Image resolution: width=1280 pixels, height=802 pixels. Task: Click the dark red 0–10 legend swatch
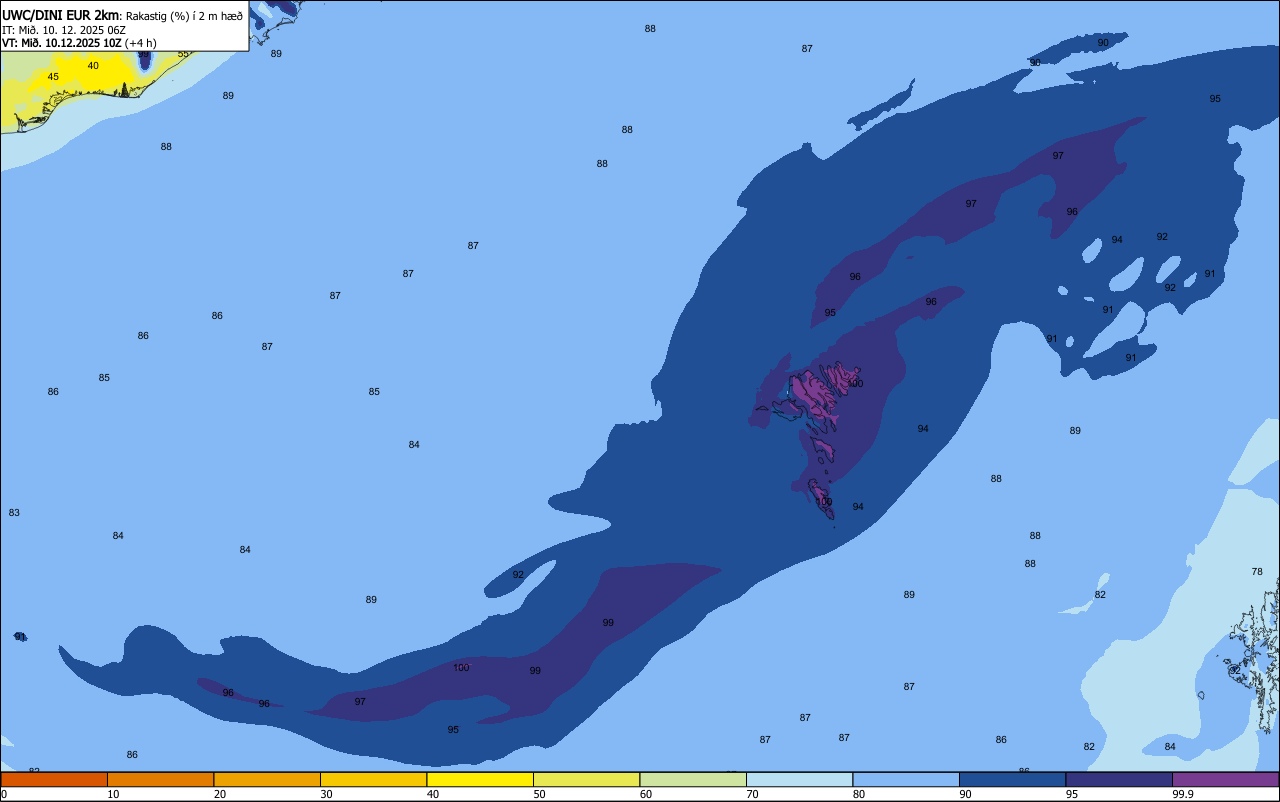point(54,779)
